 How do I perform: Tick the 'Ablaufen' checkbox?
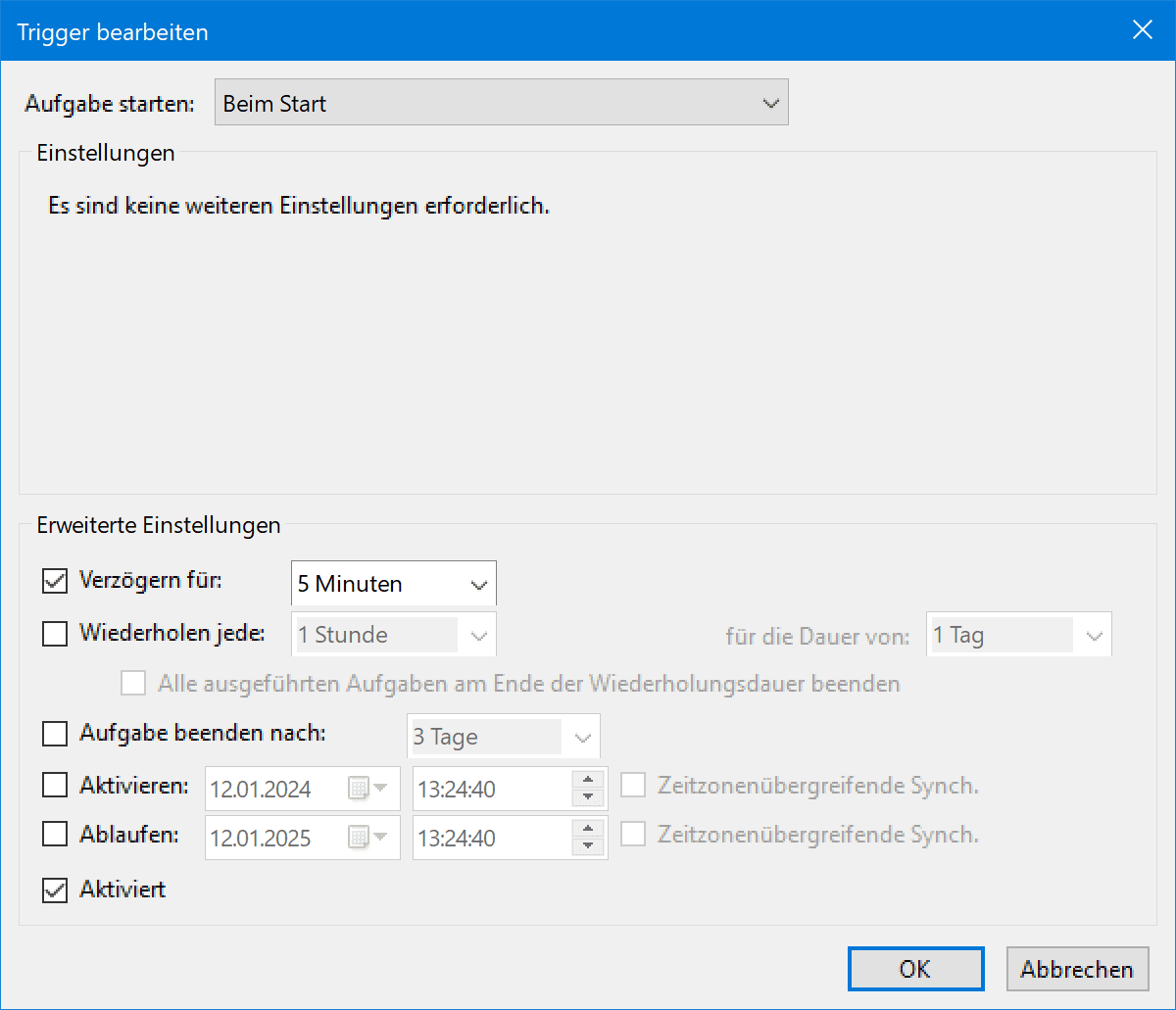point(55,835)
